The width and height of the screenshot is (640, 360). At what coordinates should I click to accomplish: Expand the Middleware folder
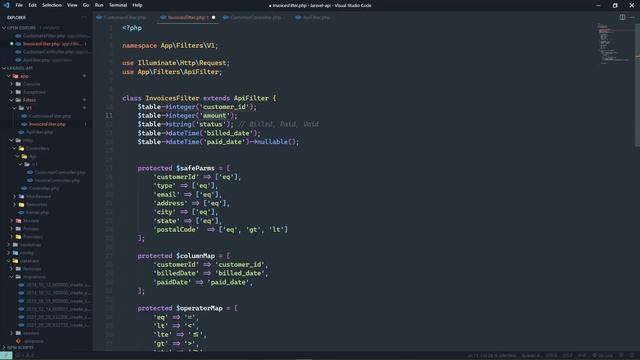pos(46,197)
